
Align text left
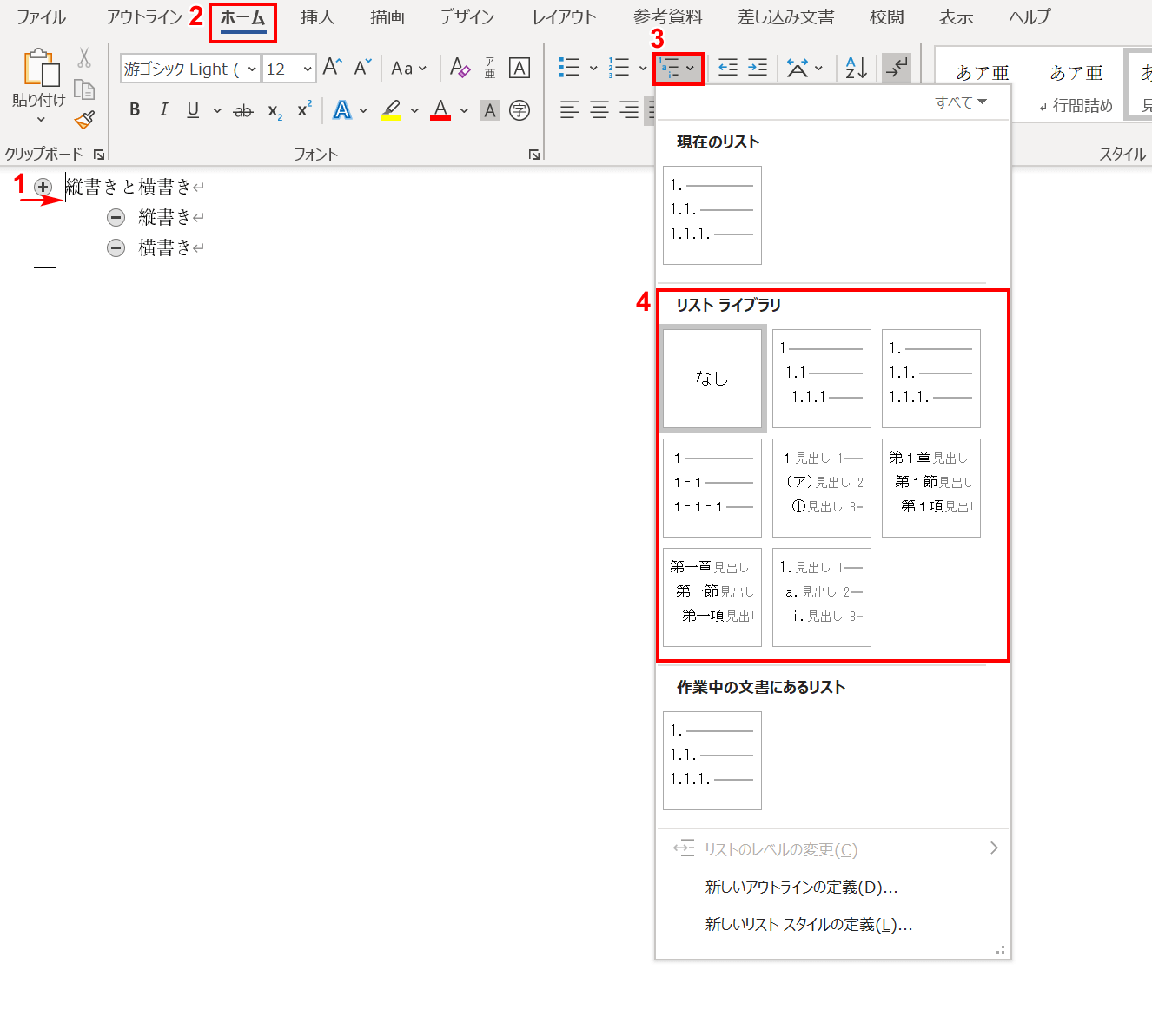click(569, 110)
